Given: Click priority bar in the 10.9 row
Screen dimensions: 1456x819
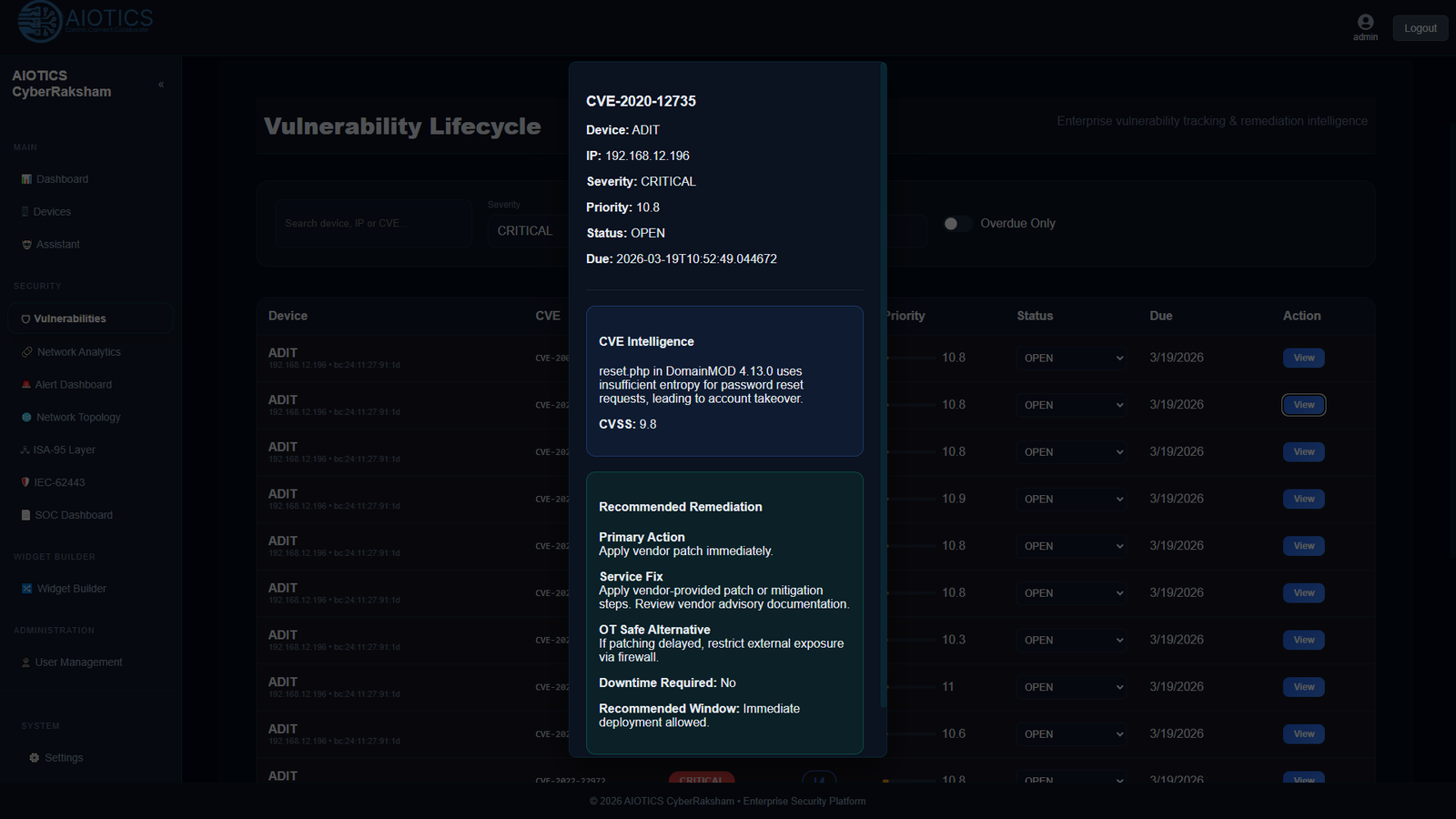Looking at the screenshot, I should [911, 499].
